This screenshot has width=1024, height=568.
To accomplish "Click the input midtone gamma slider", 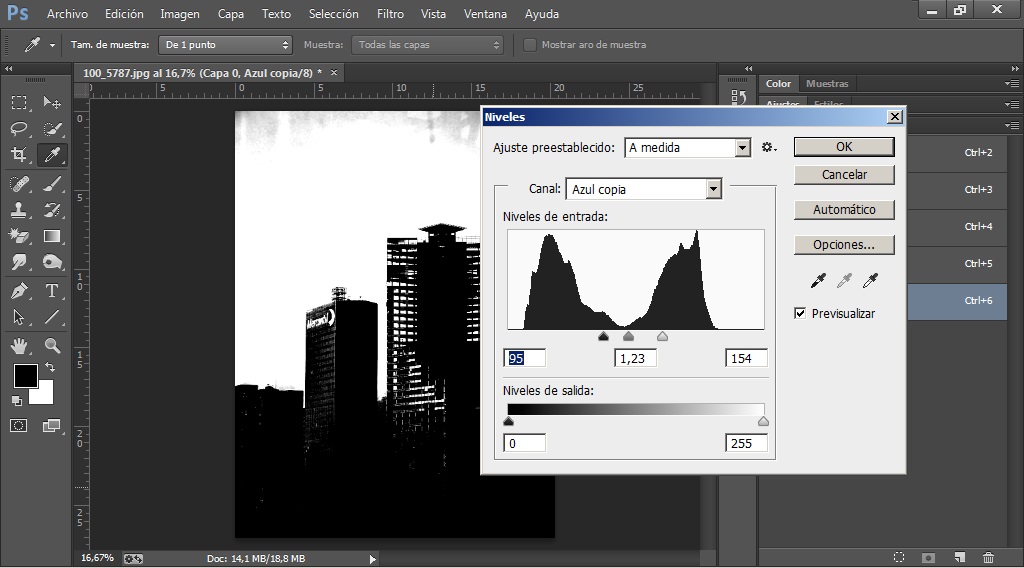I will pos(628,336).
